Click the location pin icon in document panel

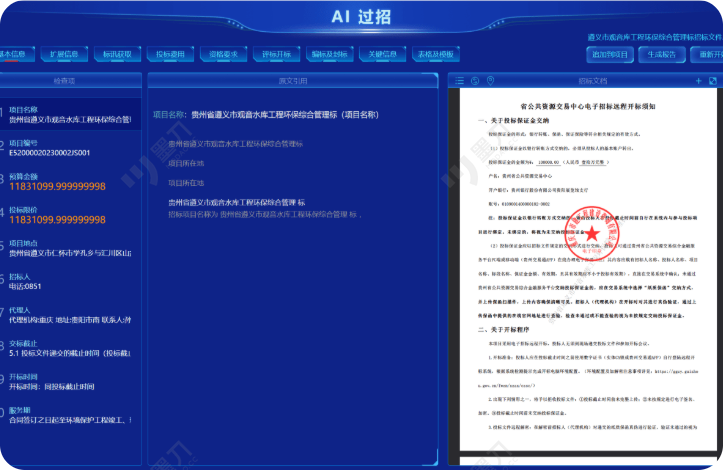[490, 81]
